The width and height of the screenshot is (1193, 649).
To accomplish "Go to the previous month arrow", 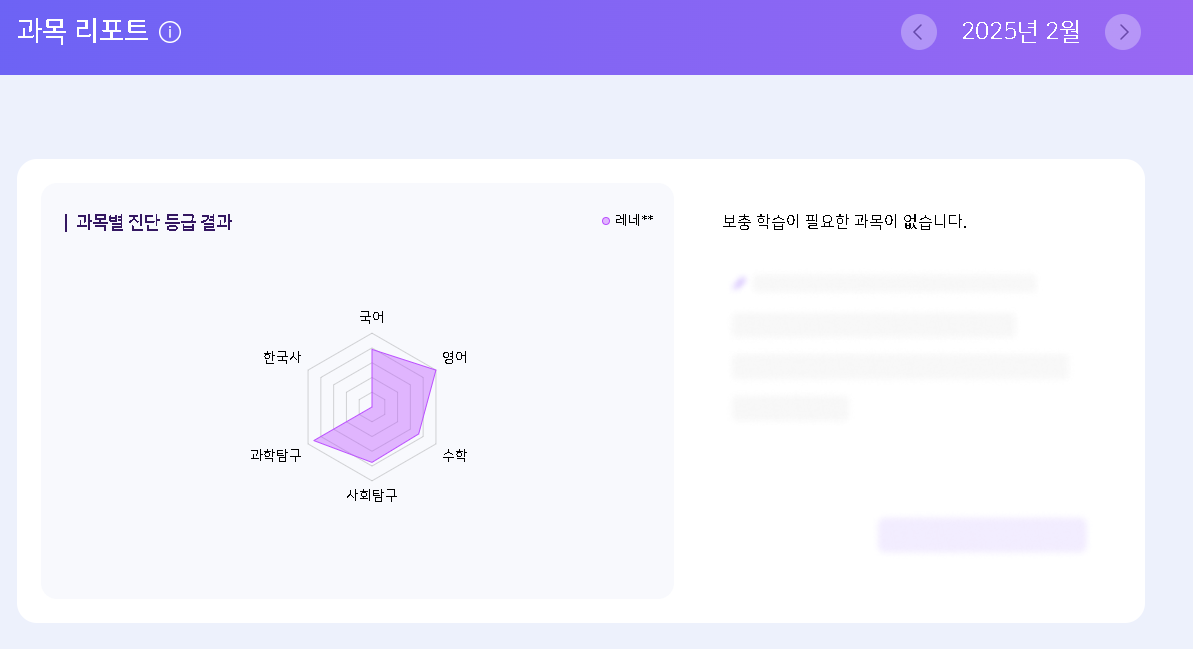I will coord(918,32).
